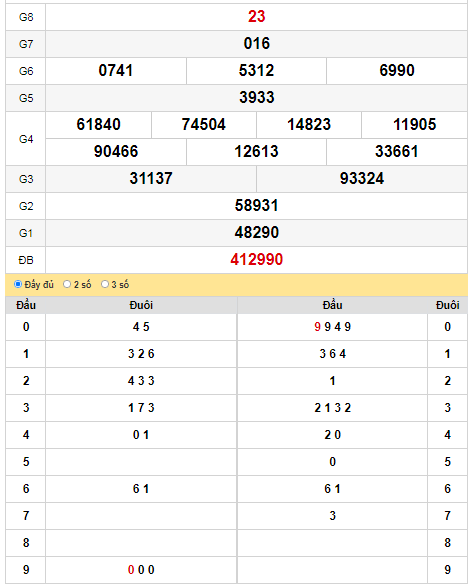
Task: Click the G4 number 11905
Action: [414, 125]
